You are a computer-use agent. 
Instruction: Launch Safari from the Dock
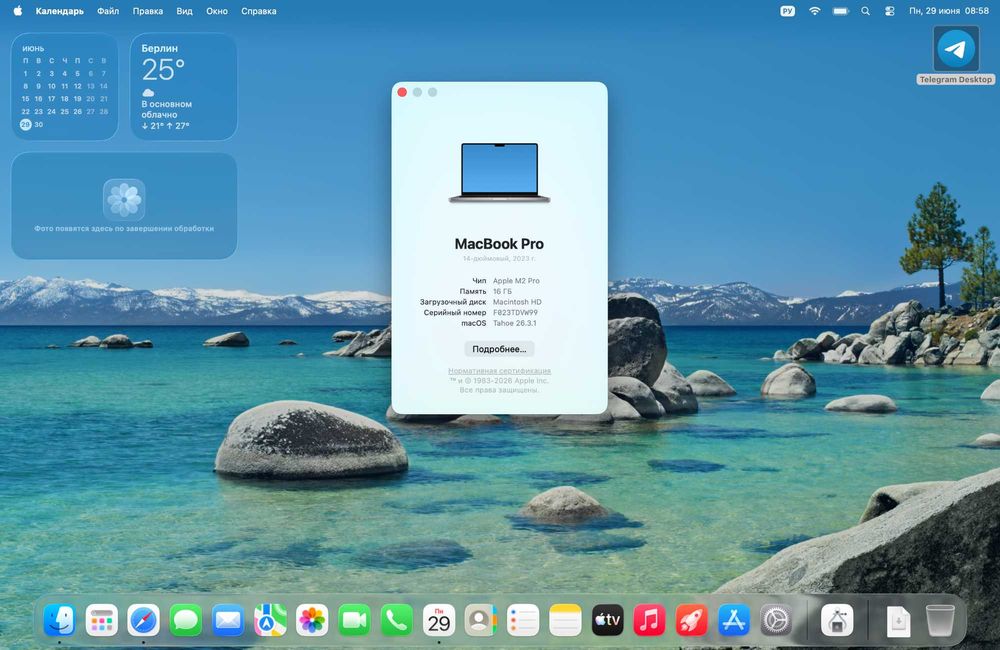click(x=143, y=619)
